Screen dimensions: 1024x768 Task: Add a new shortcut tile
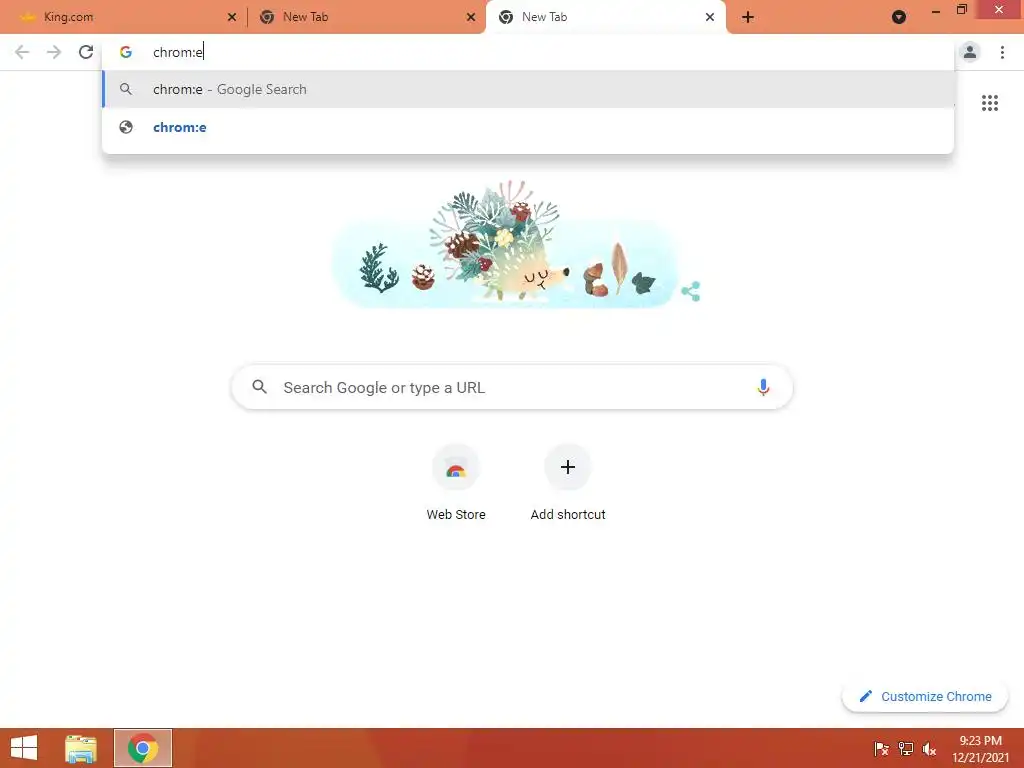[568, 483]
